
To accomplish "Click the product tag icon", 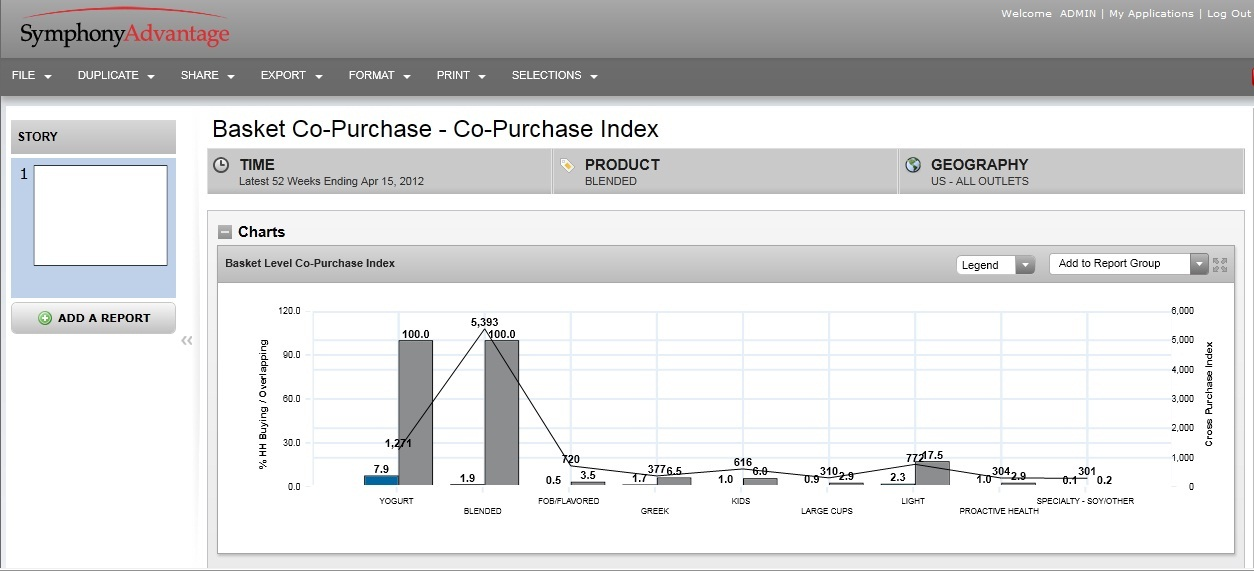I will tap(567, 165).
